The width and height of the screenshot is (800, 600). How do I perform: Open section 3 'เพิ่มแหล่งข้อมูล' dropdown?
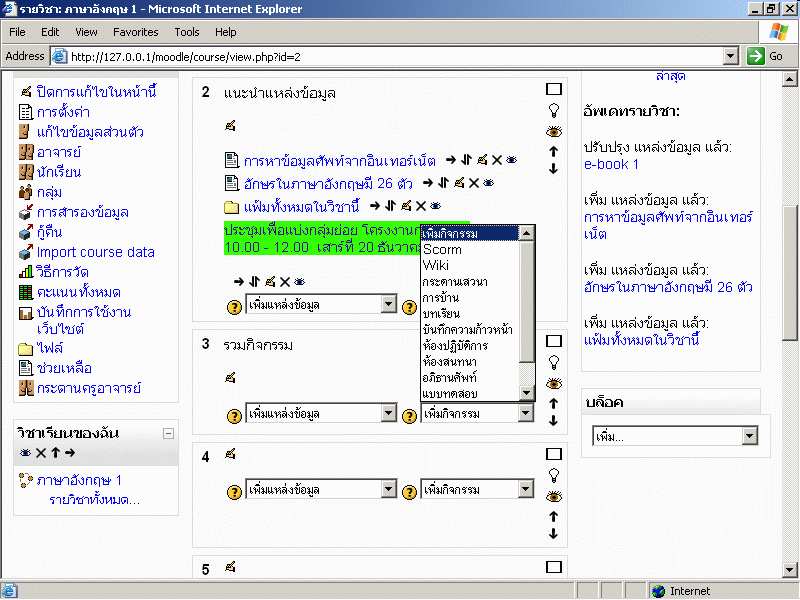click(321, 413)
